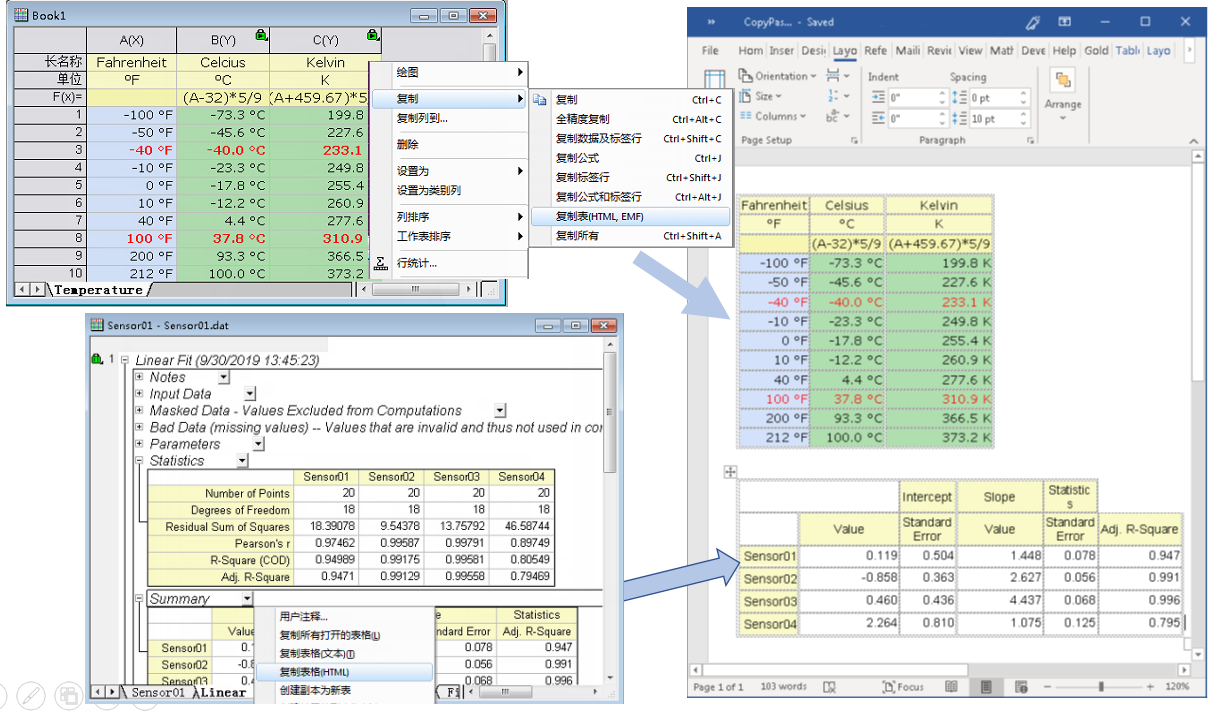Click the Web Layout view icon
Image resolution: width=1212 pixels, height=713 pixels.
tap(1019, 687)
